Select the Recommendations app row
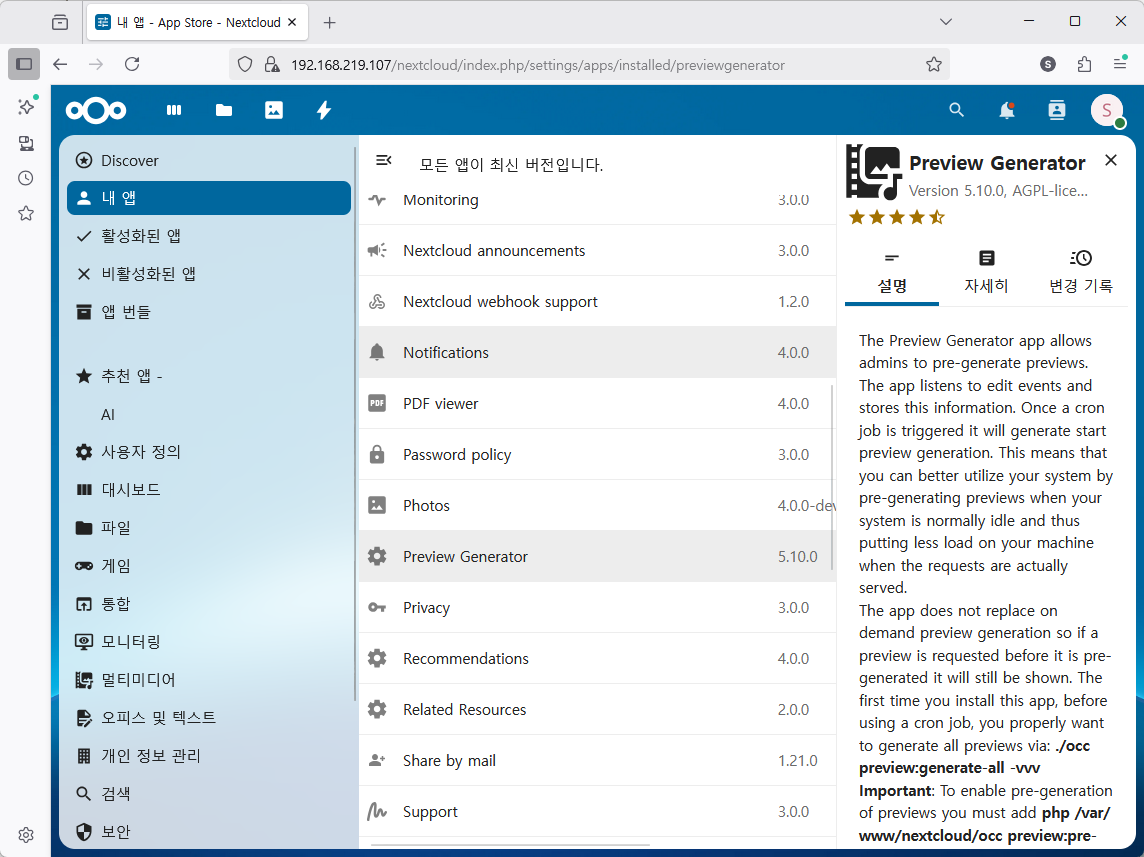 [597, 659]
